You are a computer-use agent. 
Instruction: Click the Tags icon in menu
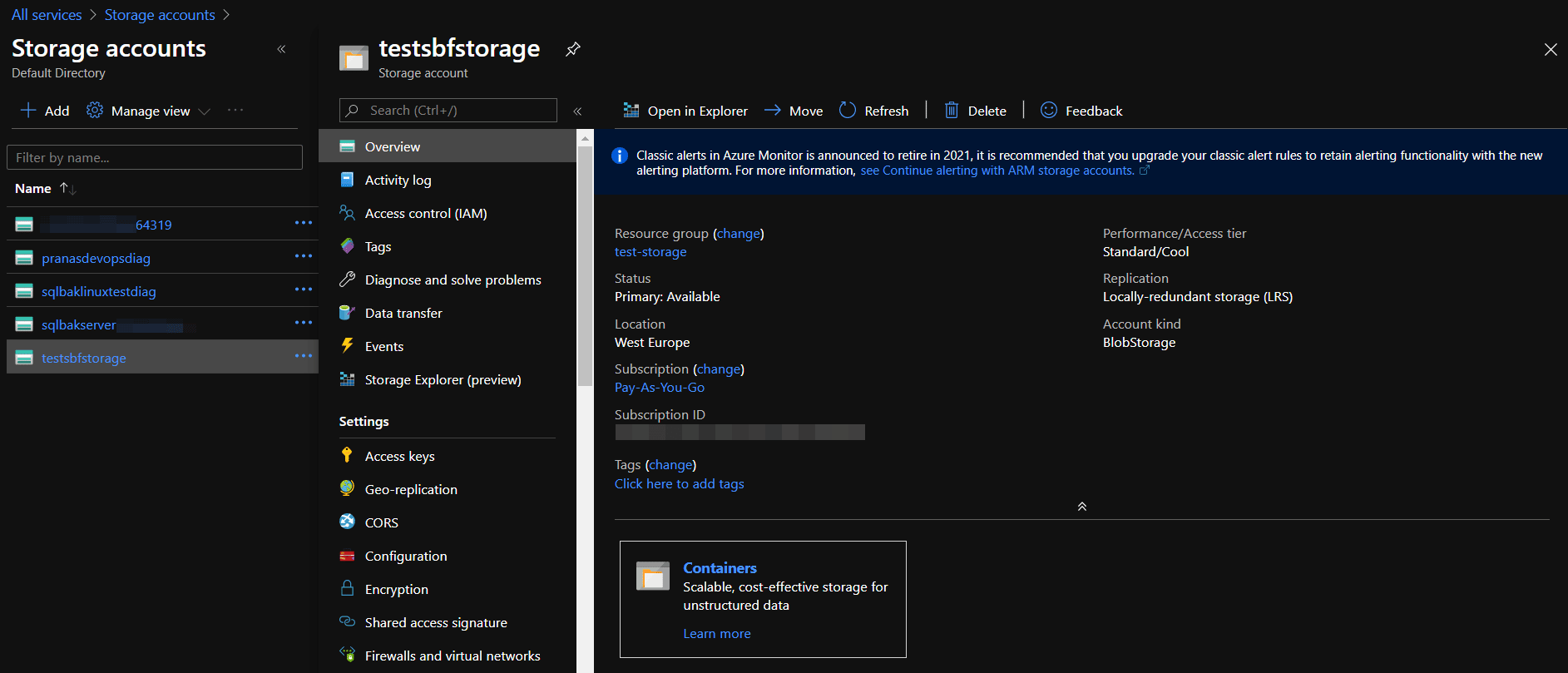tap(348, 246)
